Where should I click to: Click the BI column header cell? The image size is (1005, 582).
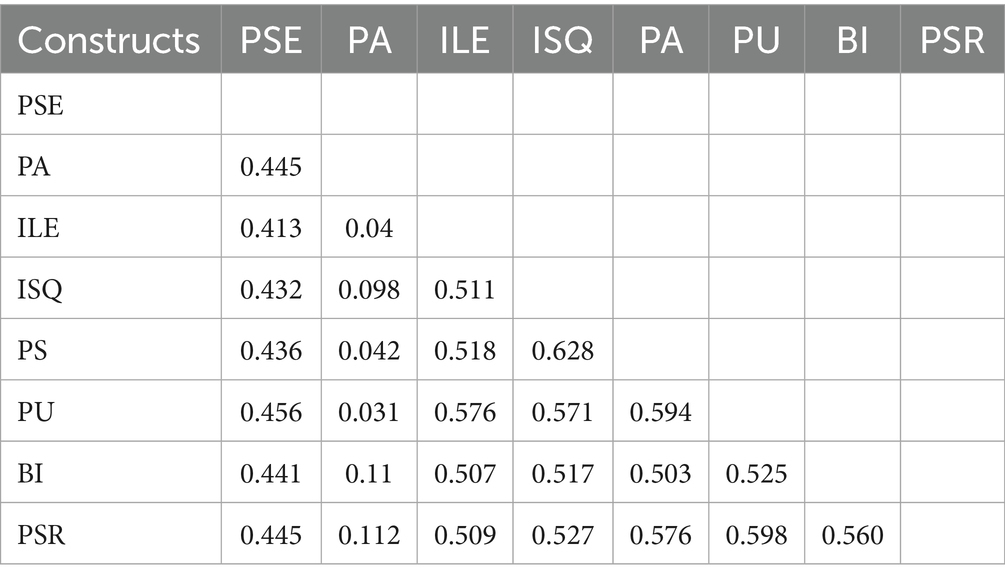click(851, 40)
